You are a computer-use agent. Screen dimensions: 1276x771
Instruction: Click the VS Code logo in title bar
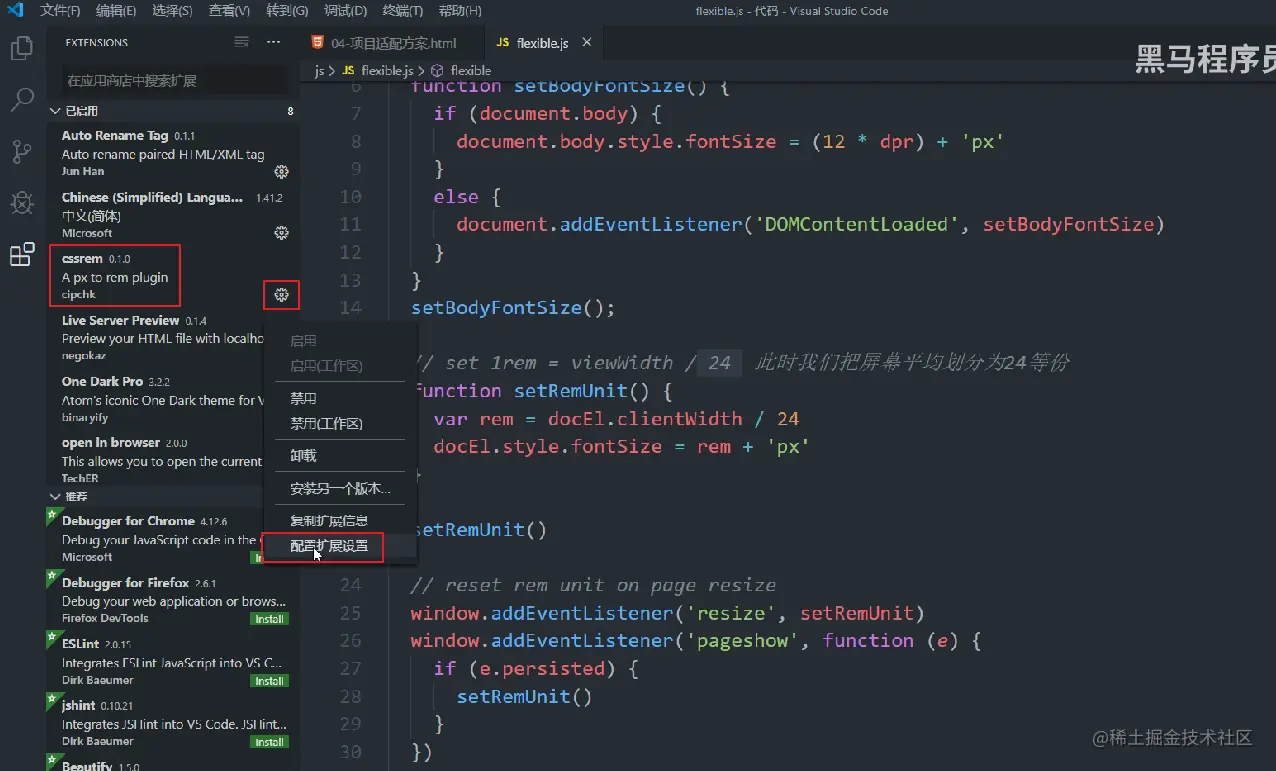pyautogui.click(x=16, y=11)
